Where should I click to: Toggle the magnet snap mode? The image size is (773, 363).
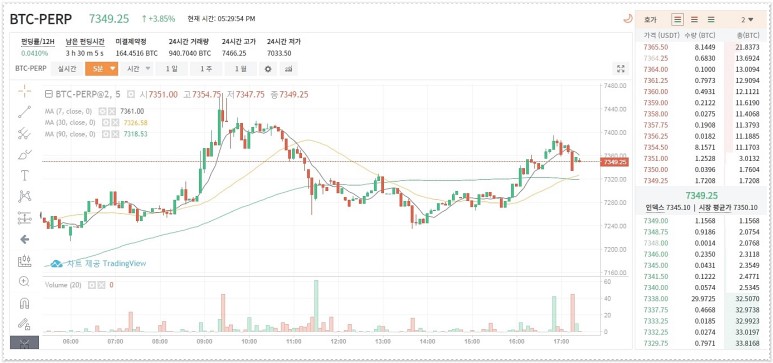24,303
